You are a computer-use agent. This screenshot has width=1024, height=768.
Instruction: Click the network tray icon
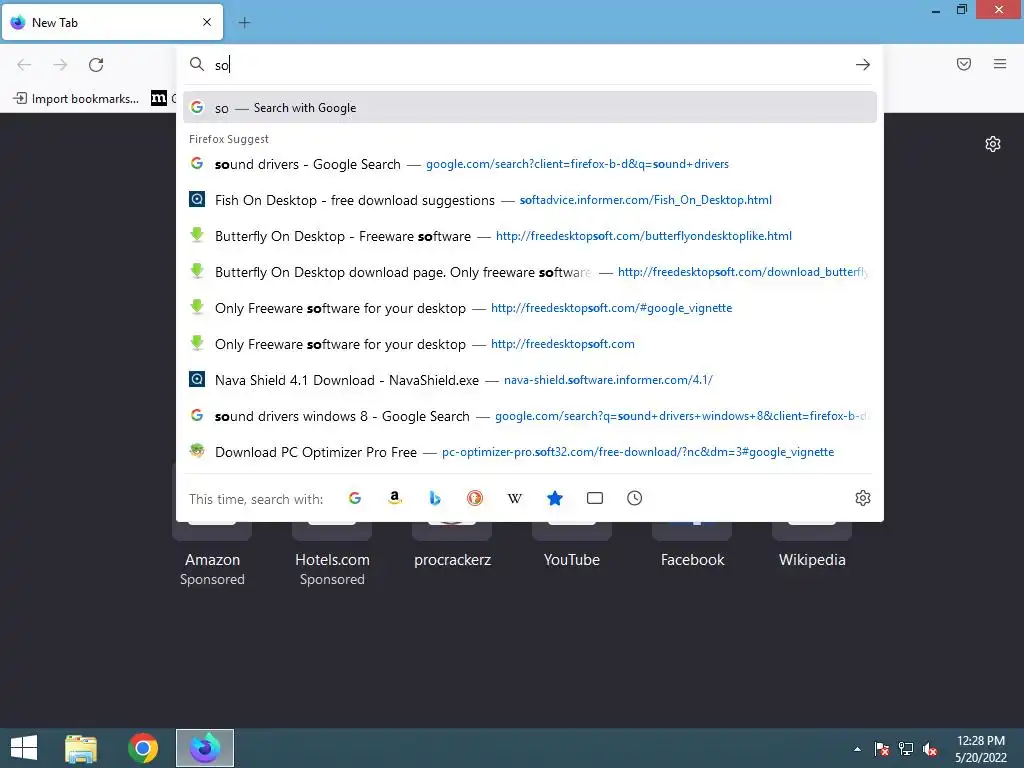(906, 749)
